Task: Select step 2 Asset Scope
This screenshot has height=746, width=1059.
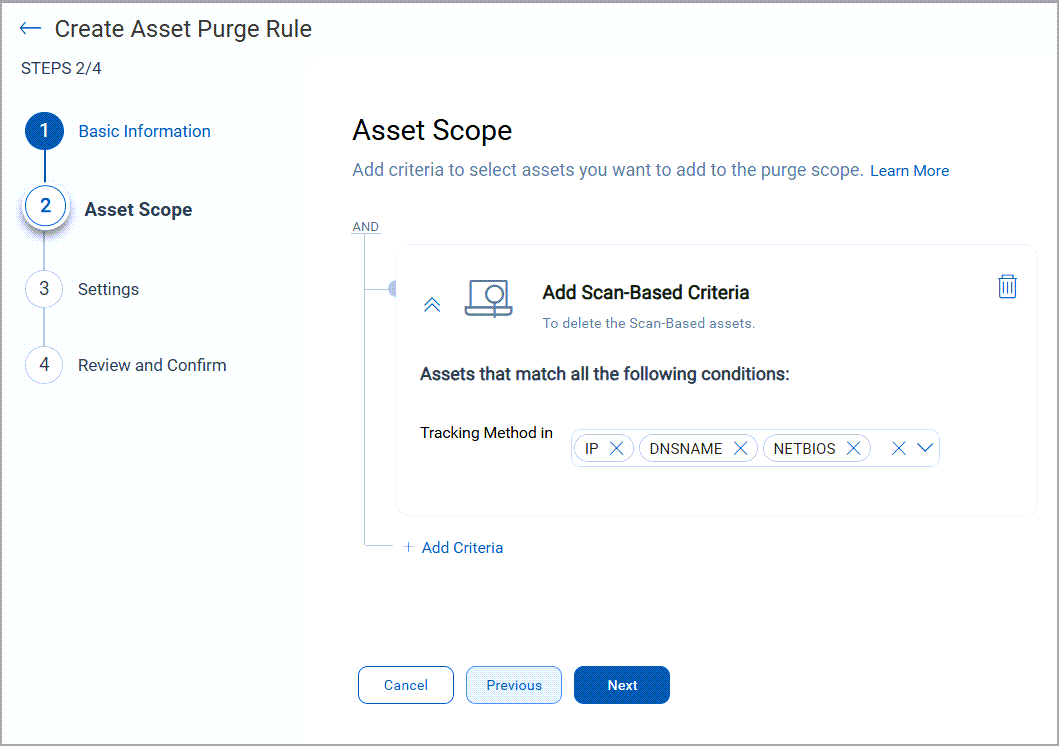Action: [138, 209]
